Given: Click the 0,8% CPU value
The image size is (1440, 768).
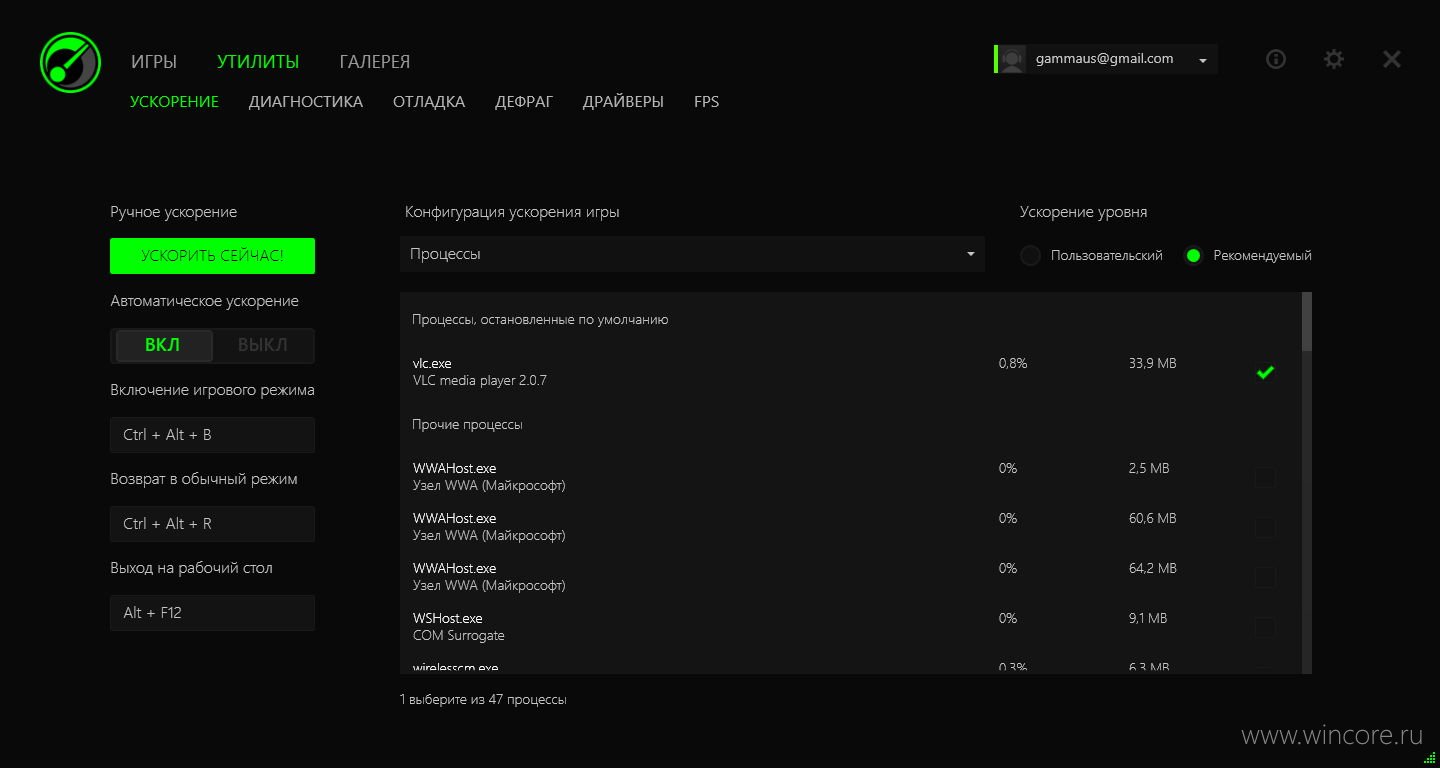Looking at the screenshot, I should [1013, 363].
